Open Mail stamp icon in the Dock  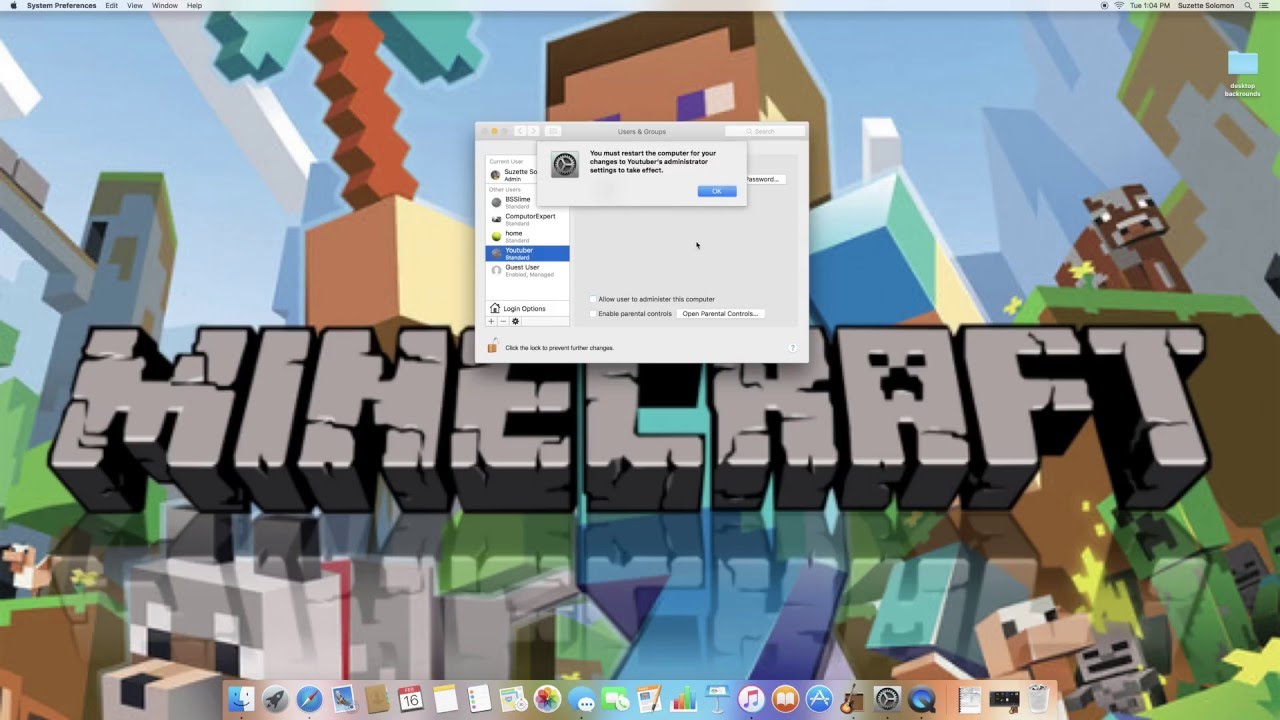click(x=343, y=699)
